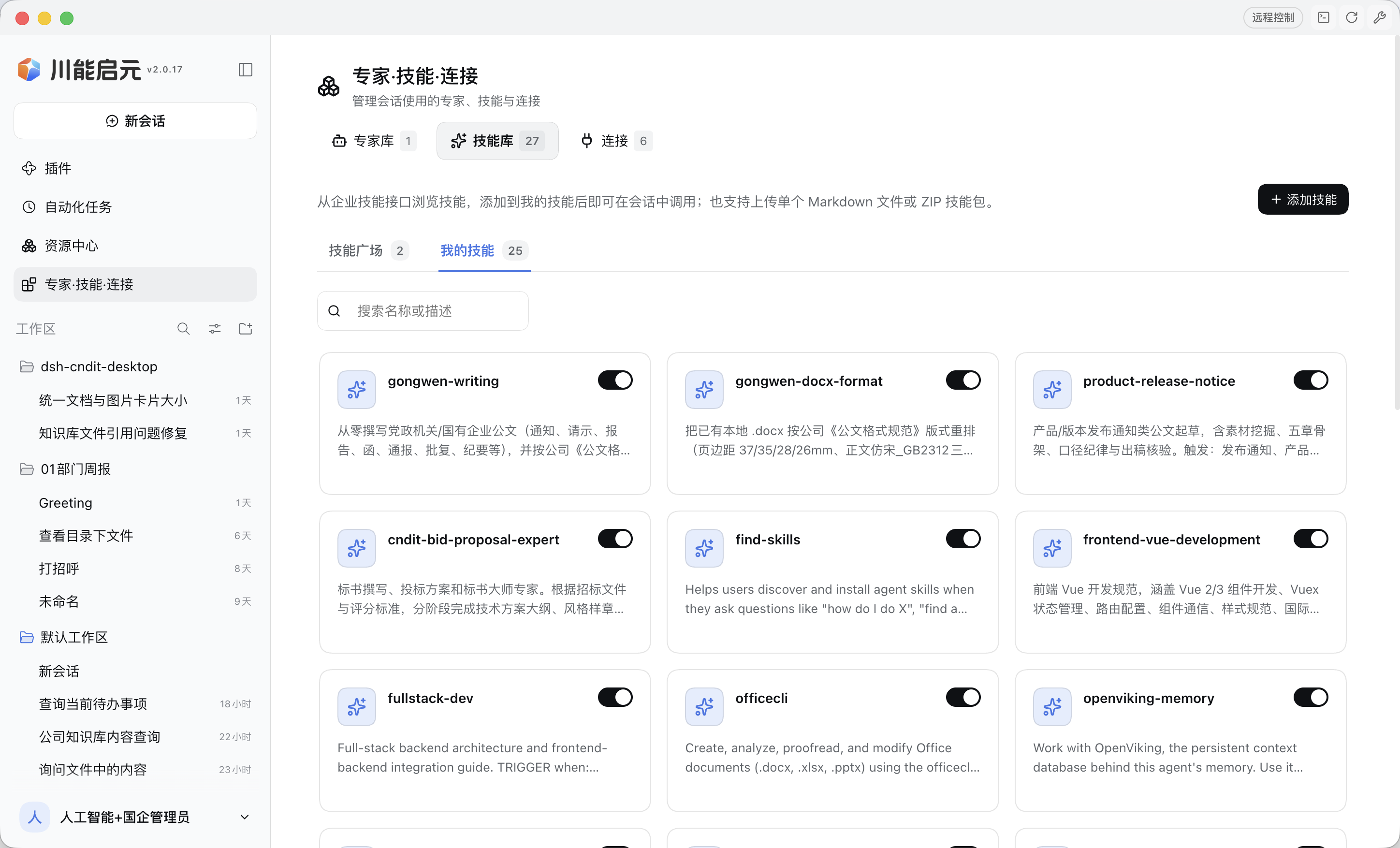Search the workspace with magnifier icon
This screenshot has width=1400, height=848.
[184, 328]
